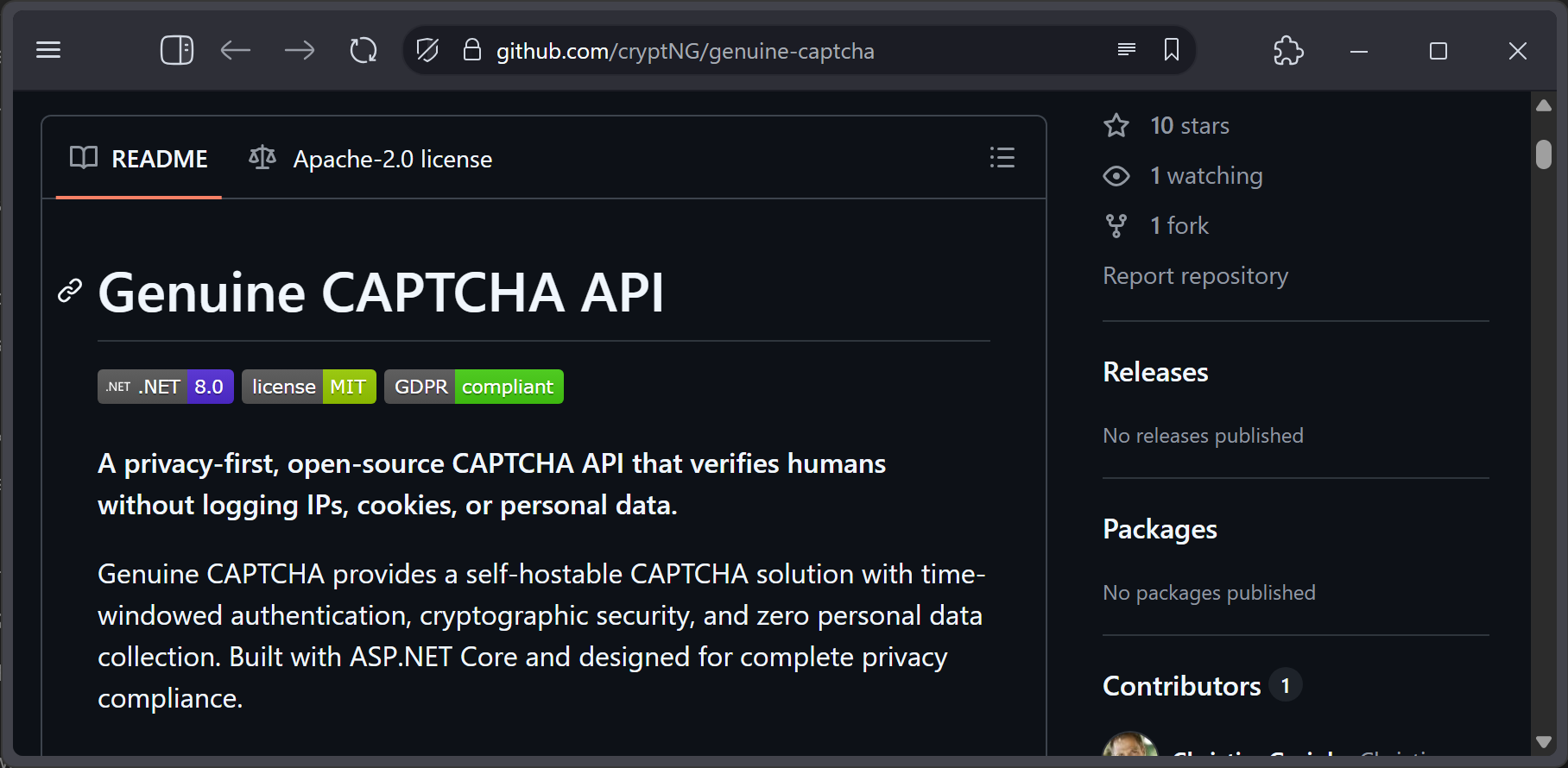
Task: View site security lock info
Action: pyautogui.click(x=471, y=50)
